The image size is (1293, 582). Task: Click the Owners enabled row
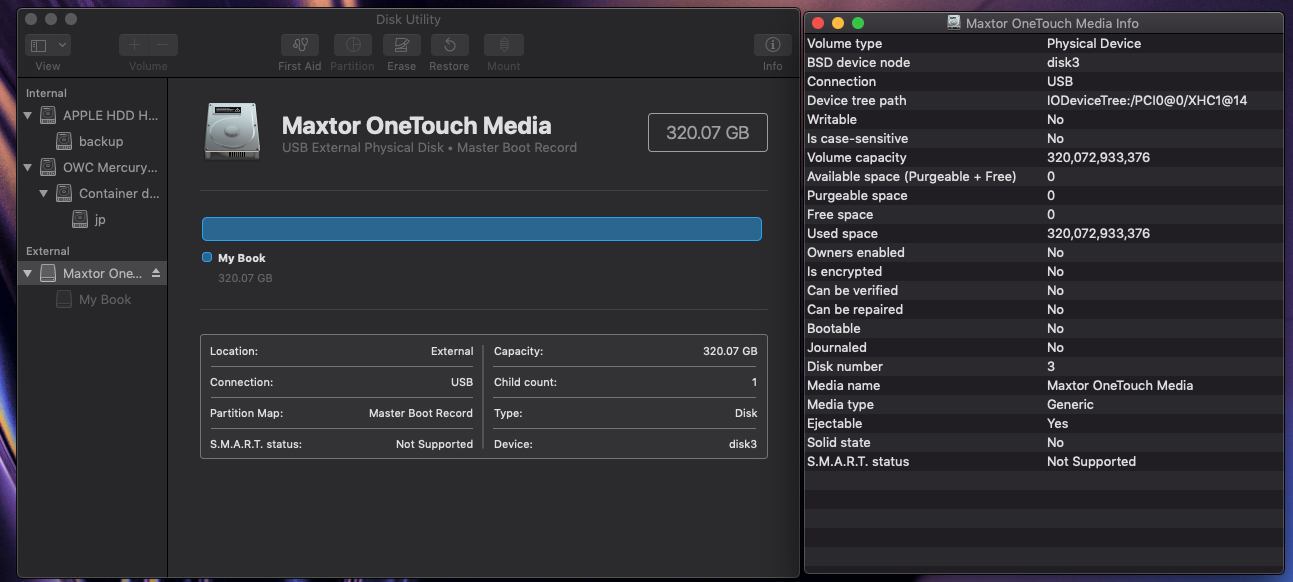pos(1044,252)
